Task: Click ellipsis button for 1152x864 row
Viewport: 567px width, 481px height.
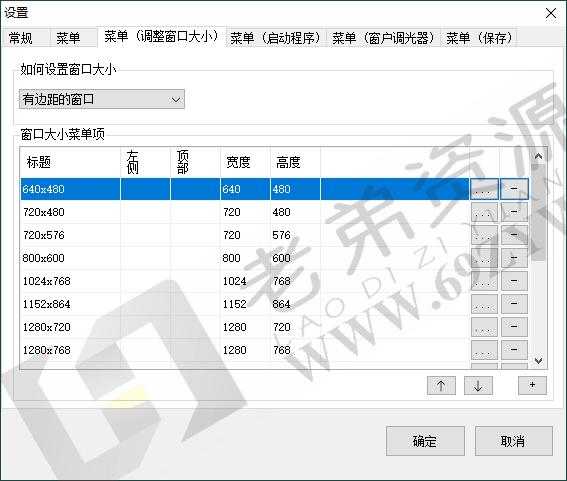Action: coord(484,304)
